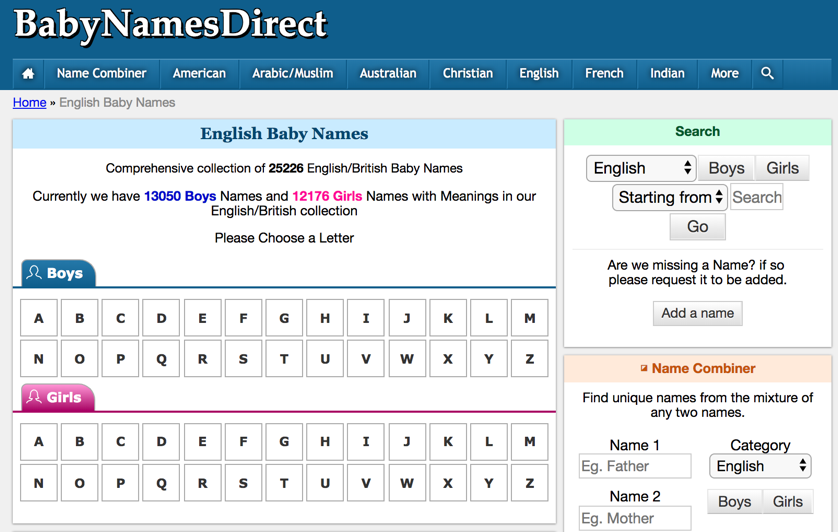Select the Boys tab header
Image resolution: width=838 pixels, height=532 pixels.
pyautogui.click(x=58, y=273)
